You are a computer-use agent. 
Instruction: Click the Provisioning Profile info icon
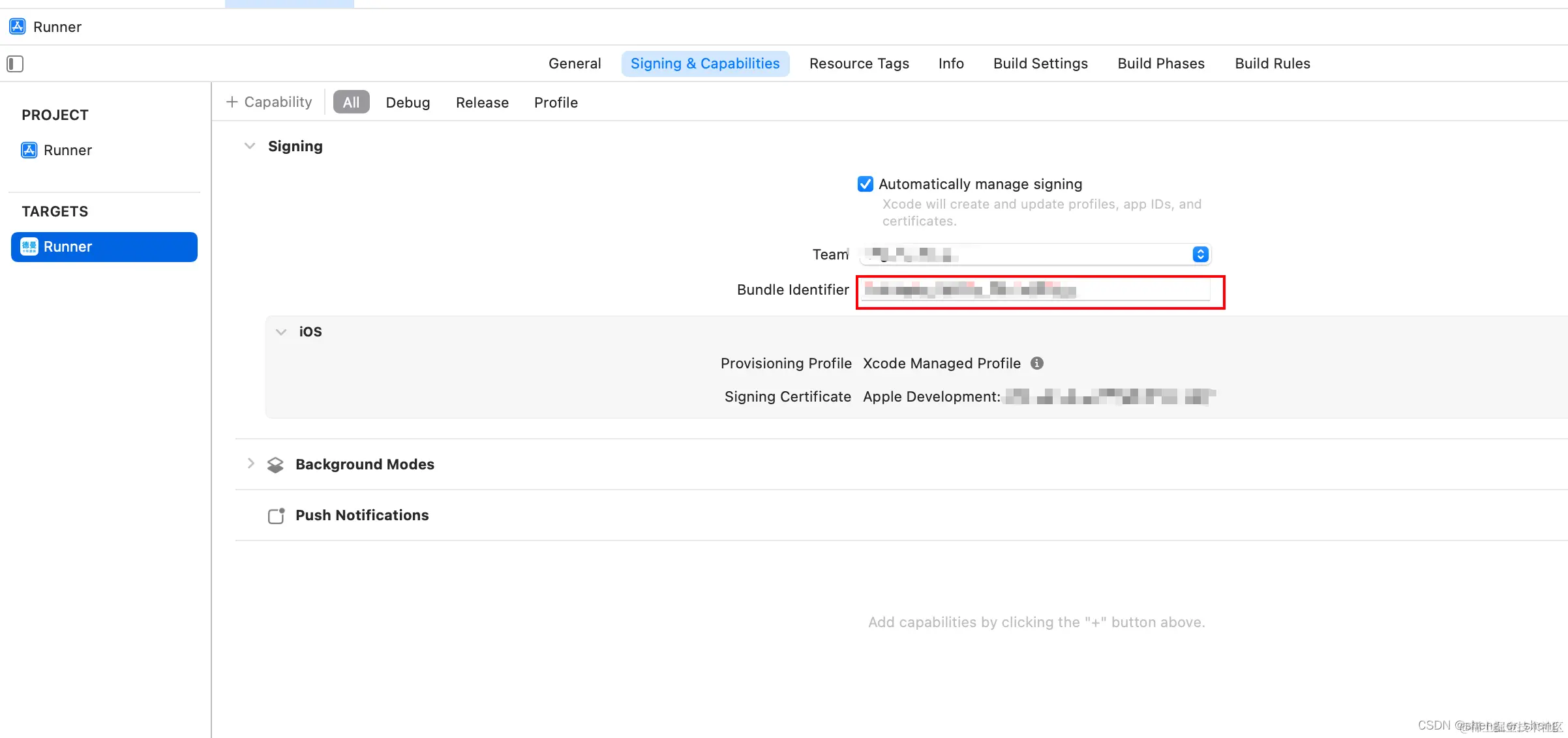click(1037, 364)
